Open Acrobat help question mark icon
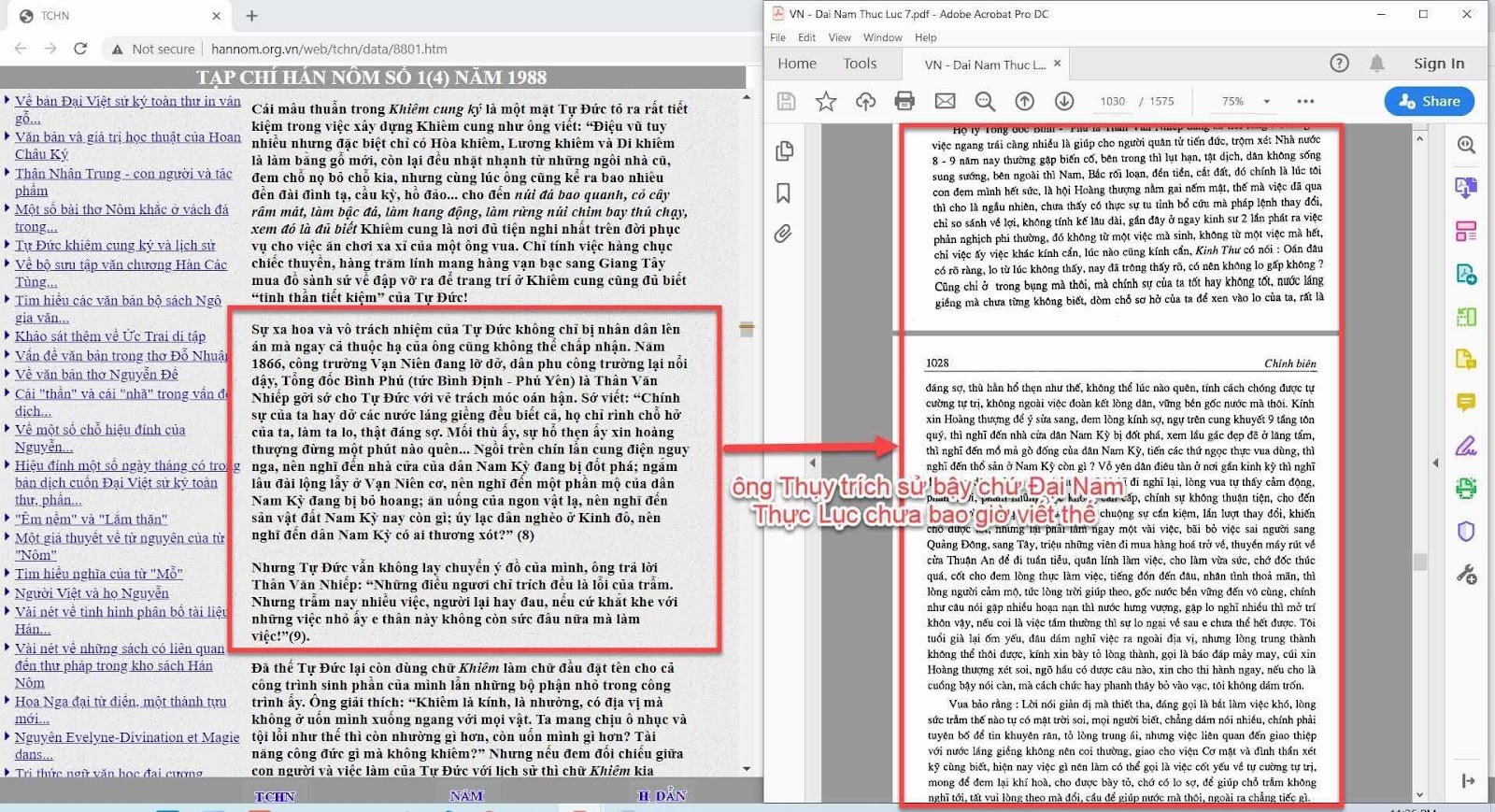 coord(1339,64)
